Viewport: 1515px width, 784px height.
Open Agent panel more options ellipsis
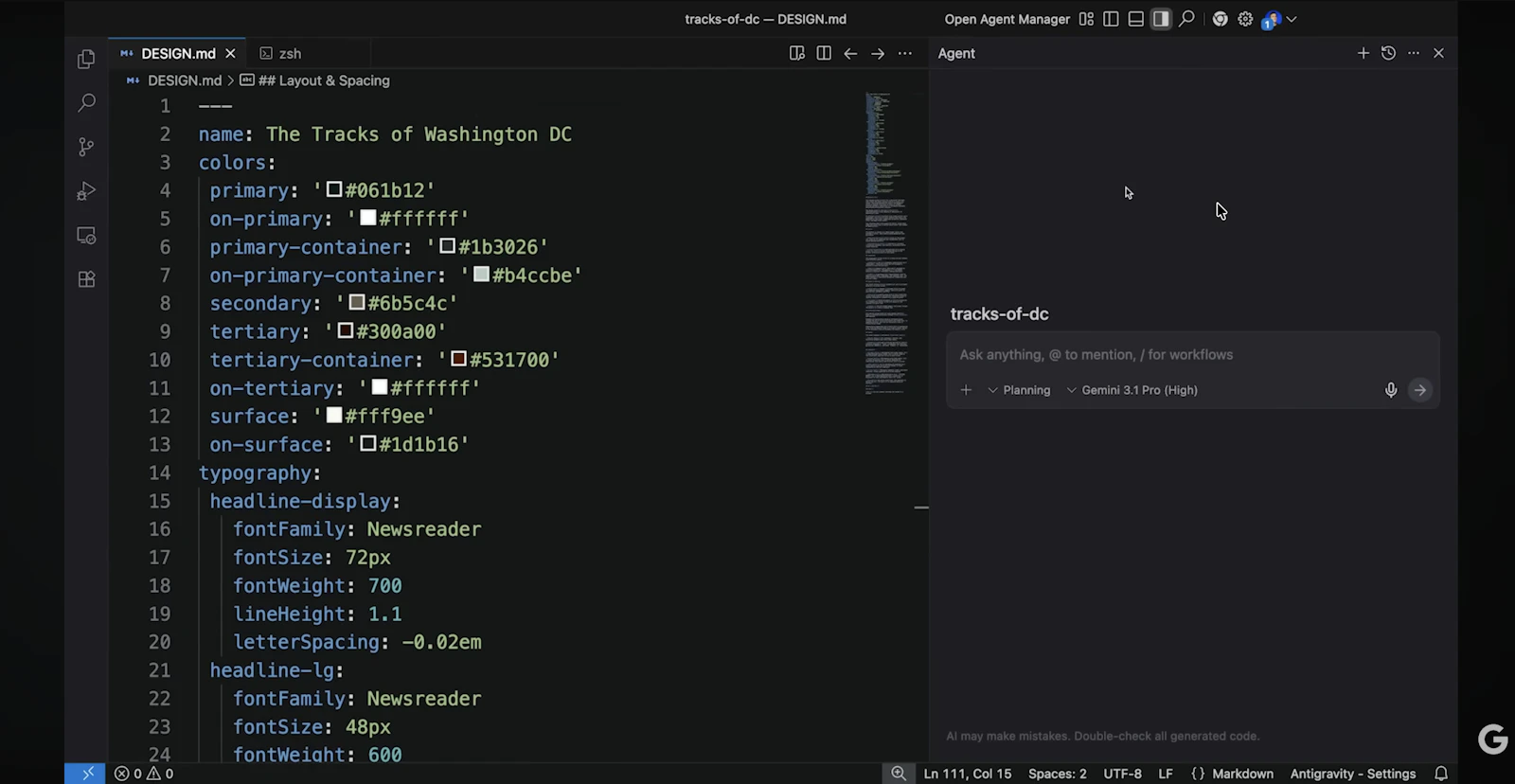click(x=1414, y=53)
